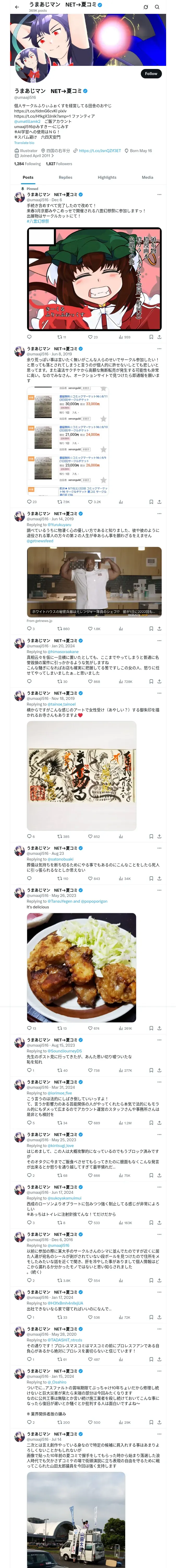This screenshot has height=1568, width=176.
Task: Open the fried chicken photo
Action: [x=81, y=967]
